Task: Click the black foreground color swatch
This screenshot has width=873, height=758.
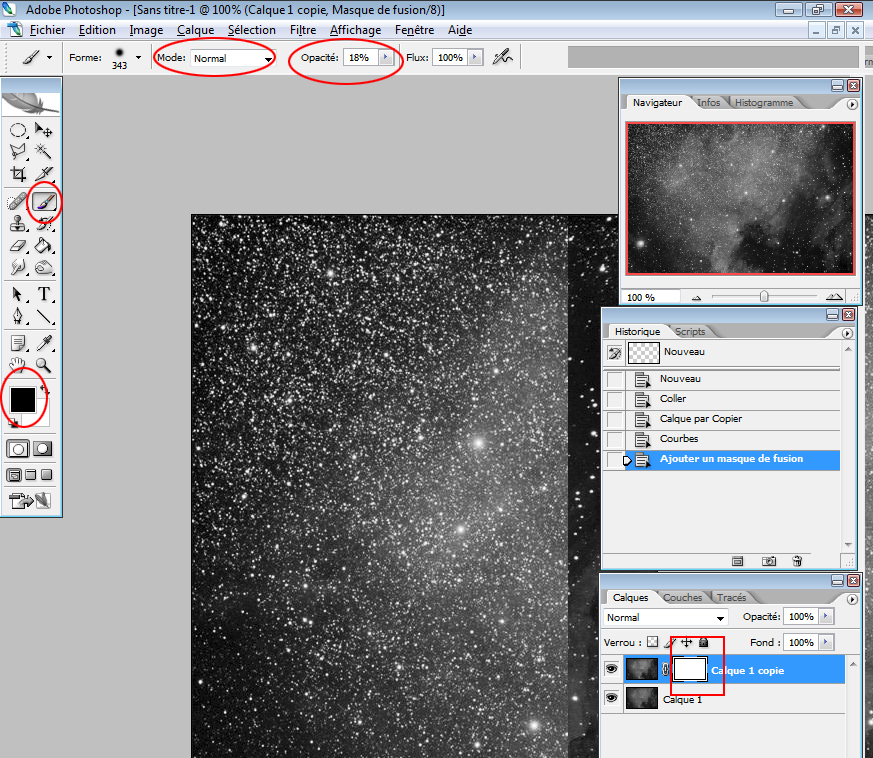Action: 22,399
